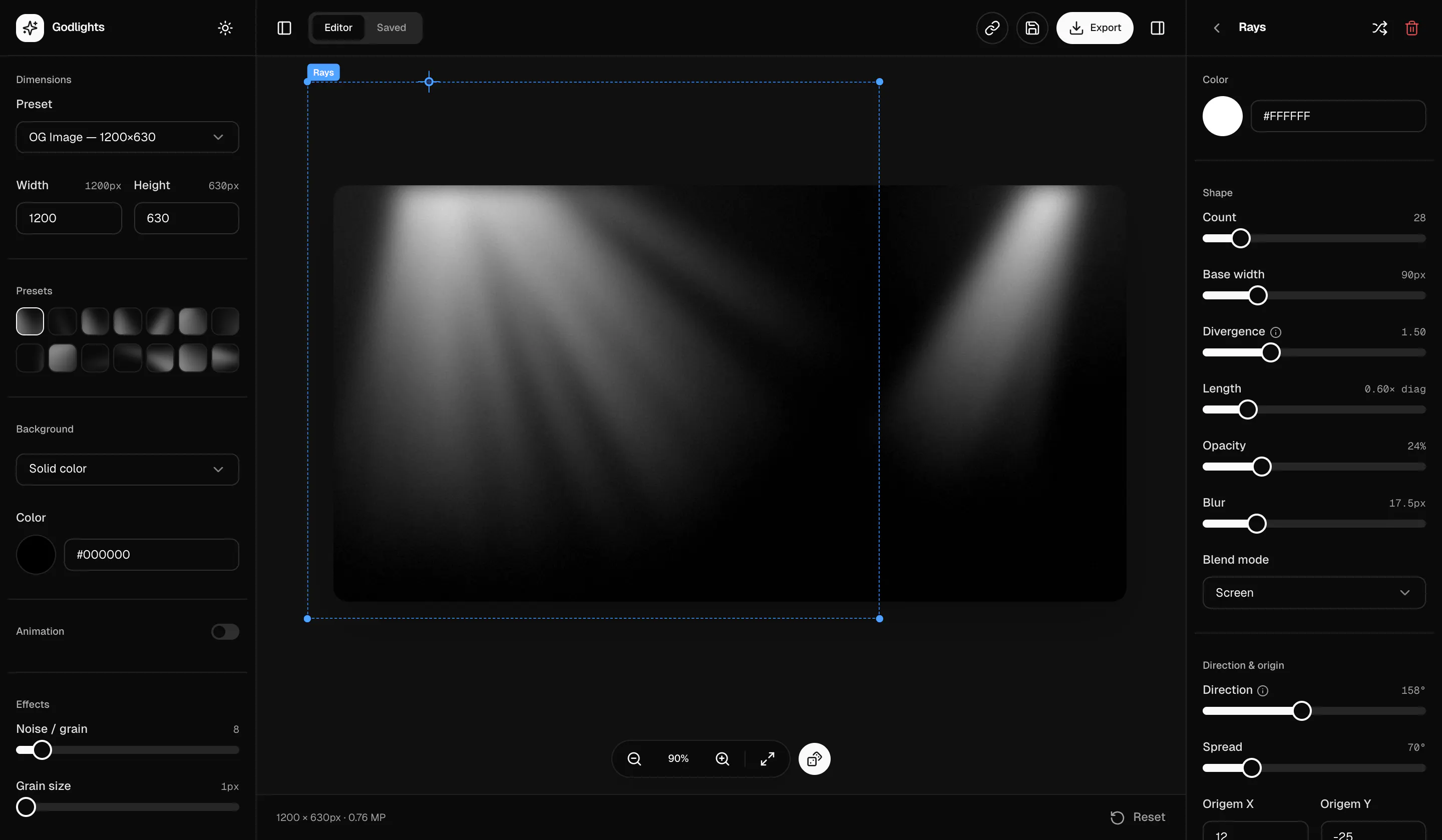Image resolution: width=1442 pixels, height=840 pixels.
Task: Go back from Rays panel chevron
Action: 1217,28
